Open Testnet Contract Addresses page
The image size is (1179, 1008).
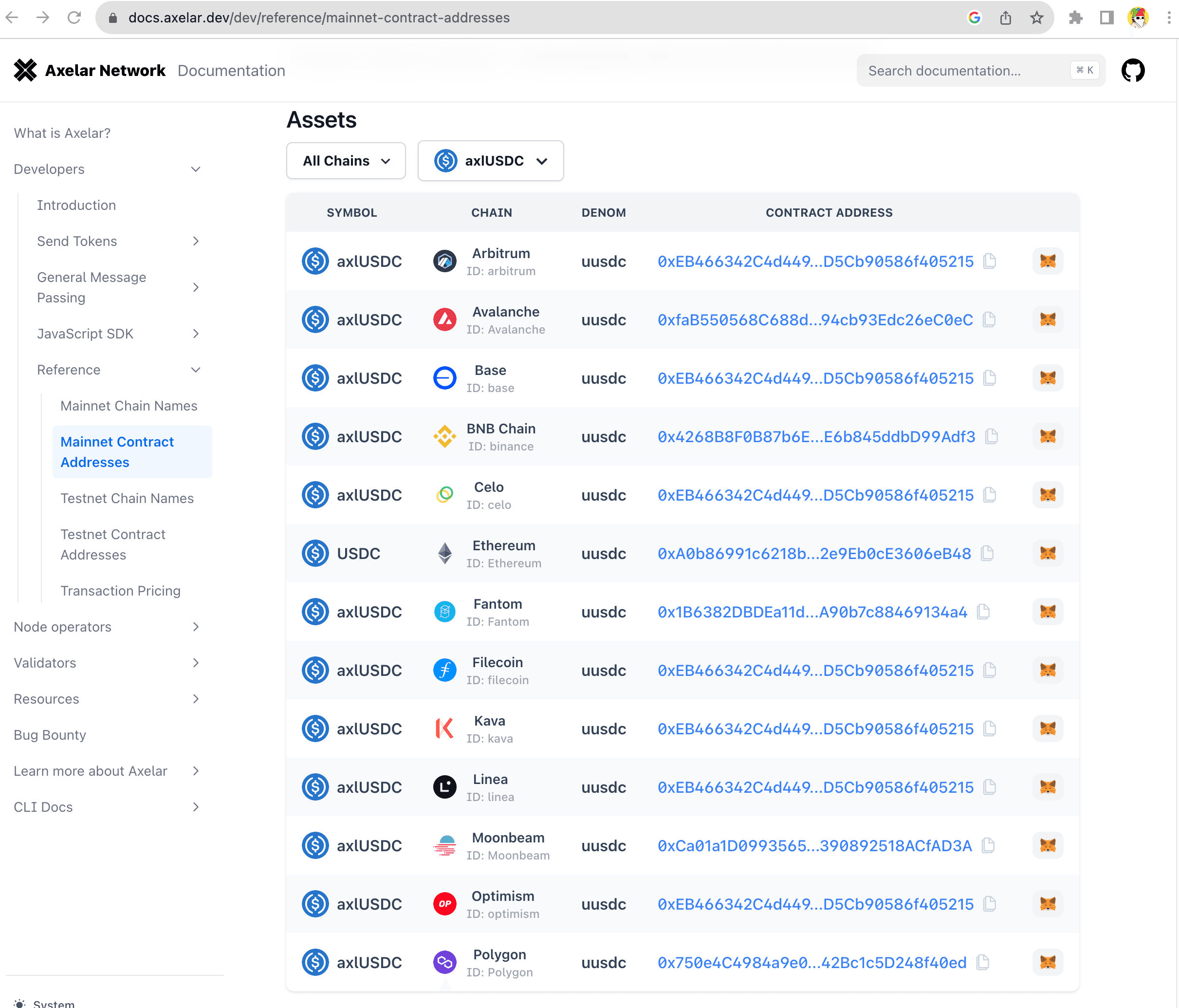coord(112,545)
